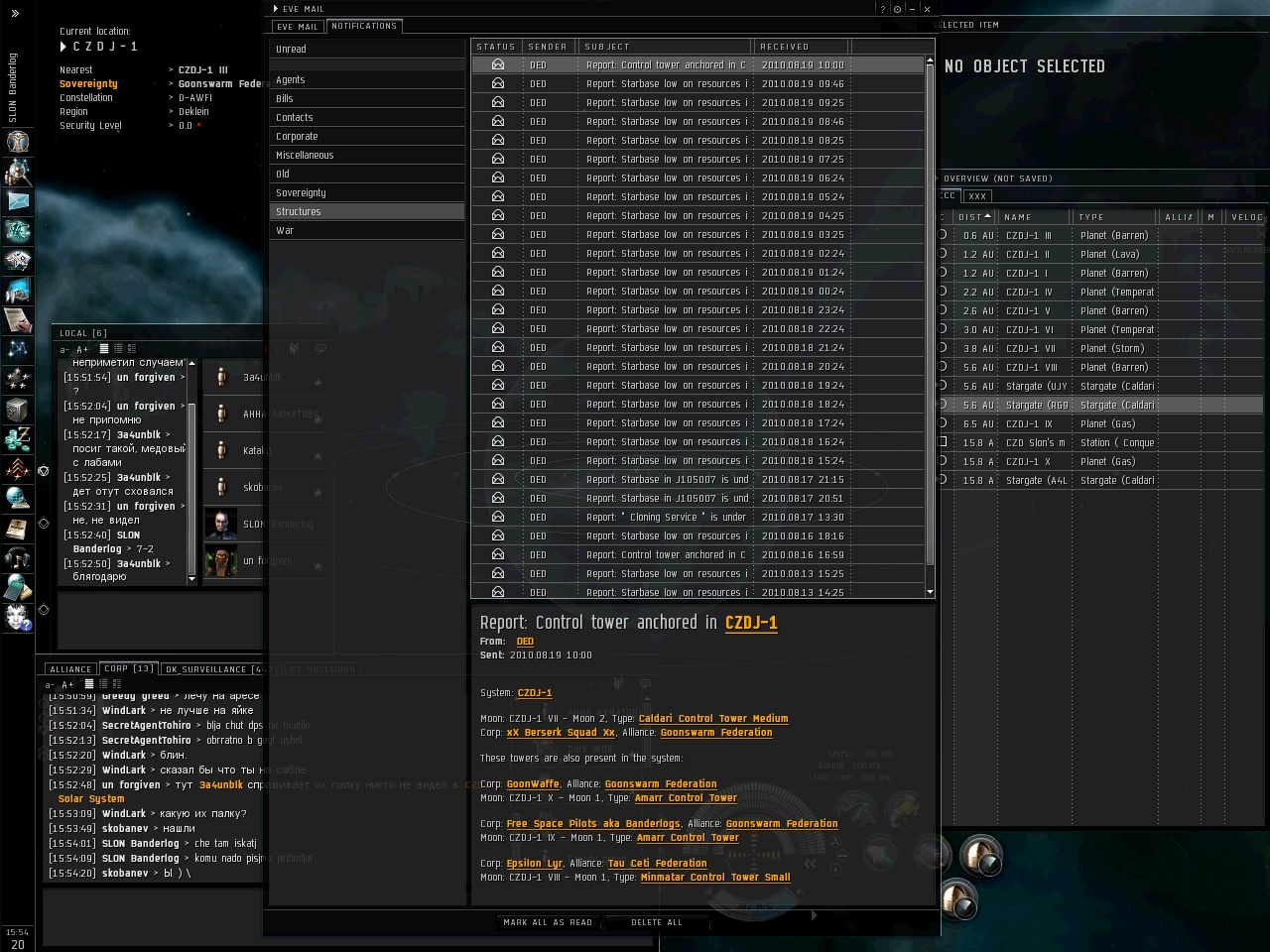Open the in-game Browser globe icon
The image size is (1270, 952).
point(18,499)
